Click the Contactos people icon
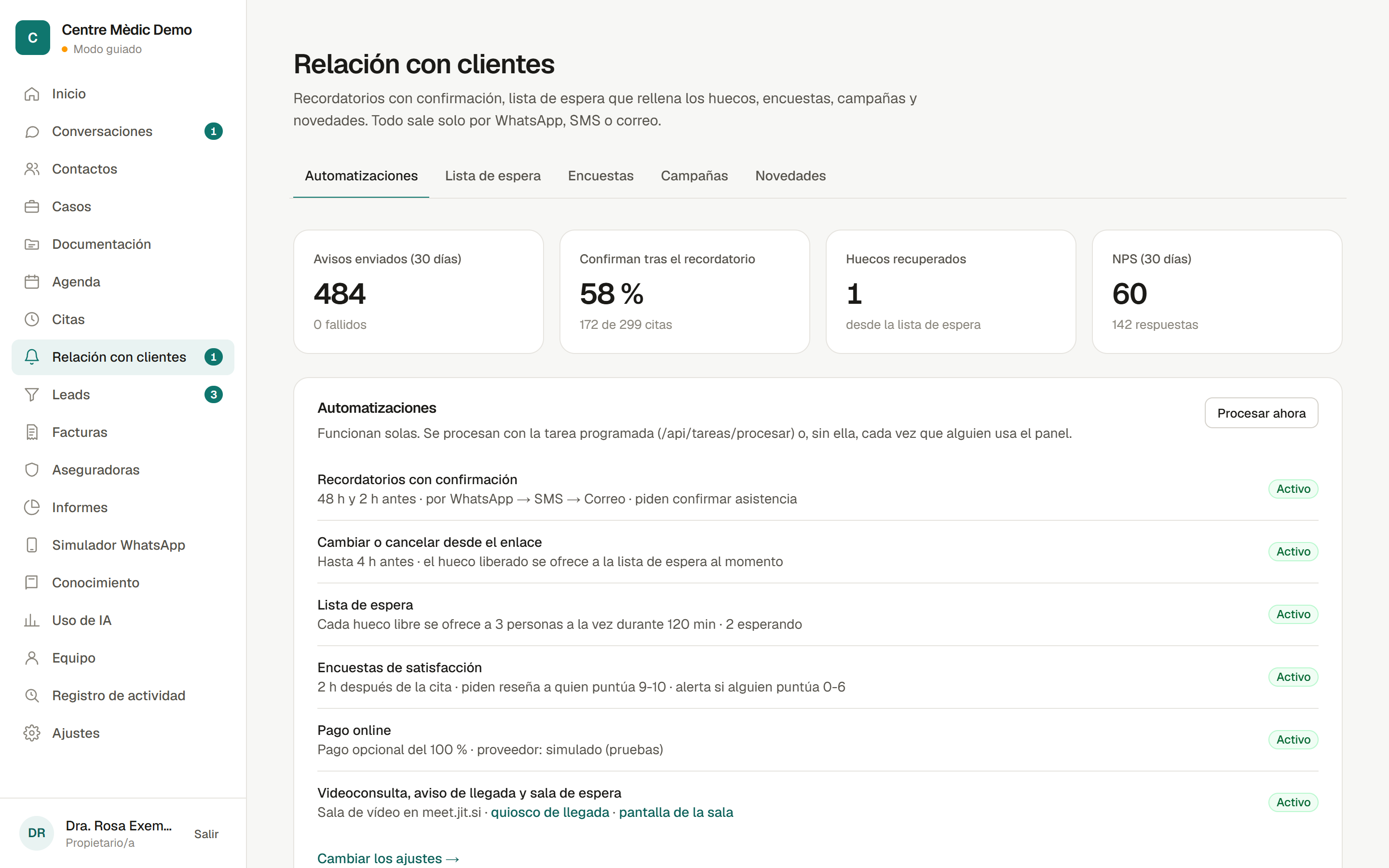 point(32,169)
